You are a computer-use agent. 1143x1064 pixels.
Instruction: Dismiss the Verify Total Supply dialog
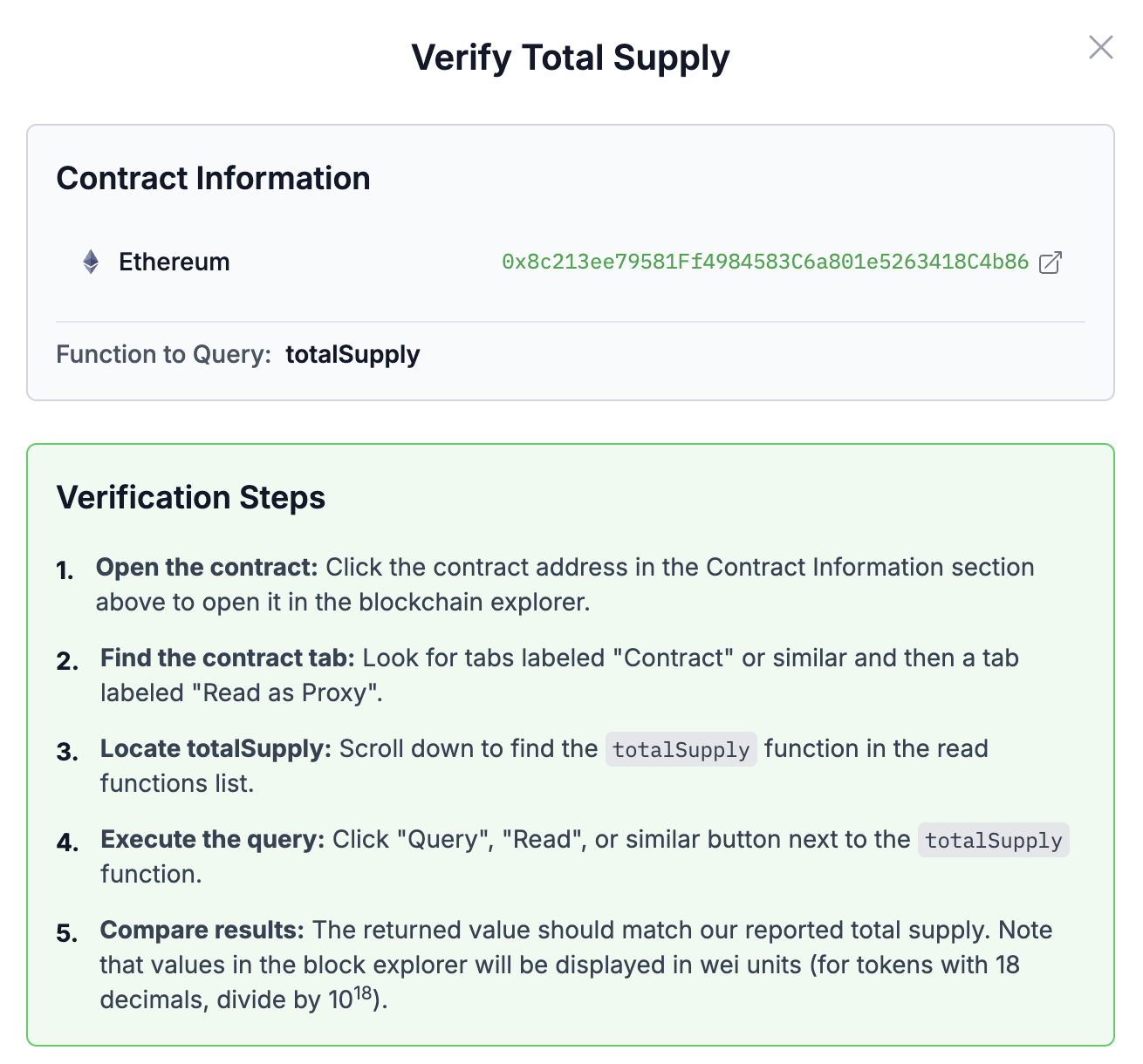tap(1100, 48)
